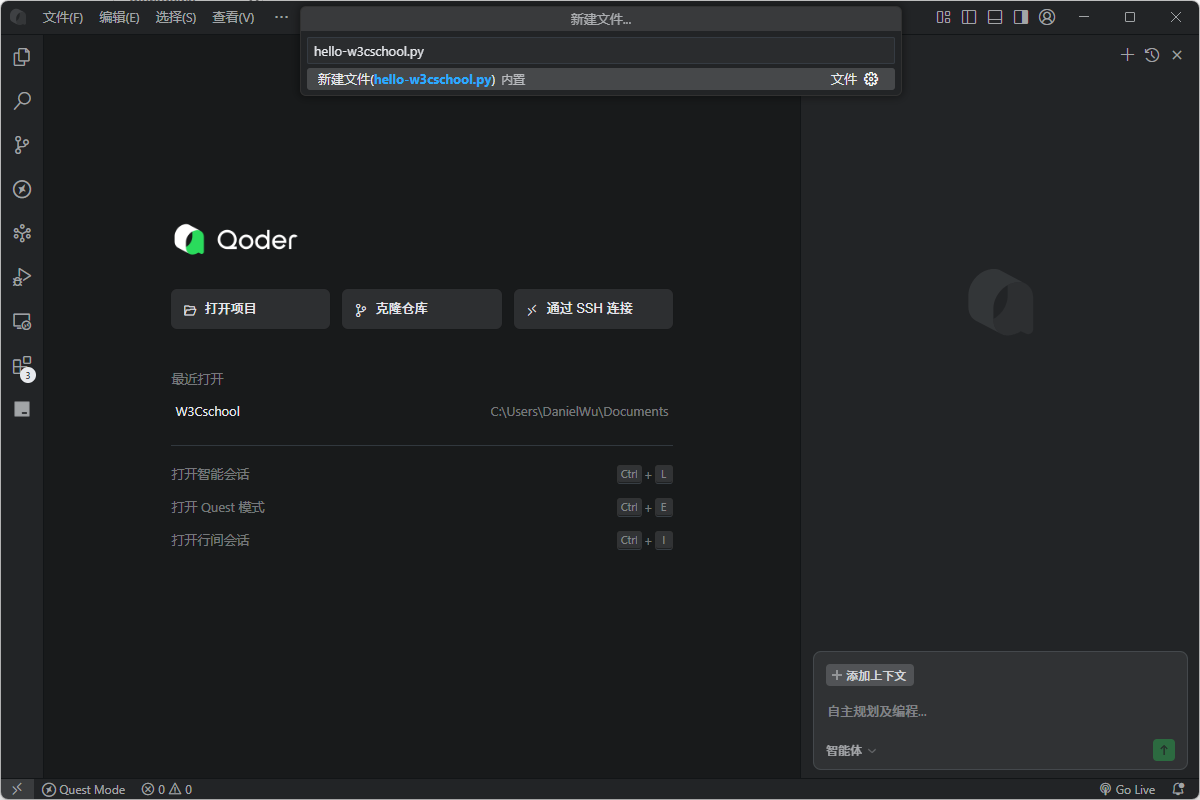Open the 查看(V) menu
The image size is (1200, 800).
click(233, 17)
